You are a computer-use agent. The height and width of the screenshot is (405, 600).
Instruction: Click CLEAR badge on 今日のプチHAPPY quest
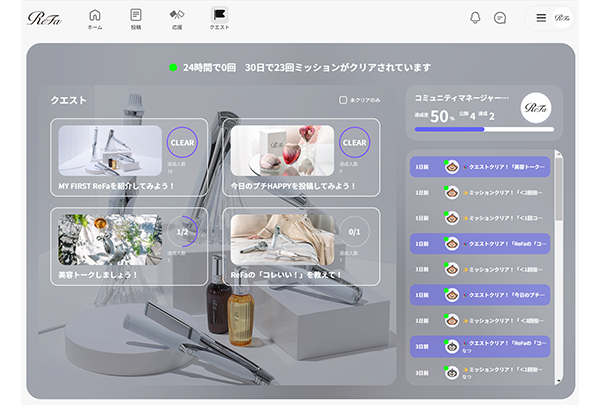354,142
